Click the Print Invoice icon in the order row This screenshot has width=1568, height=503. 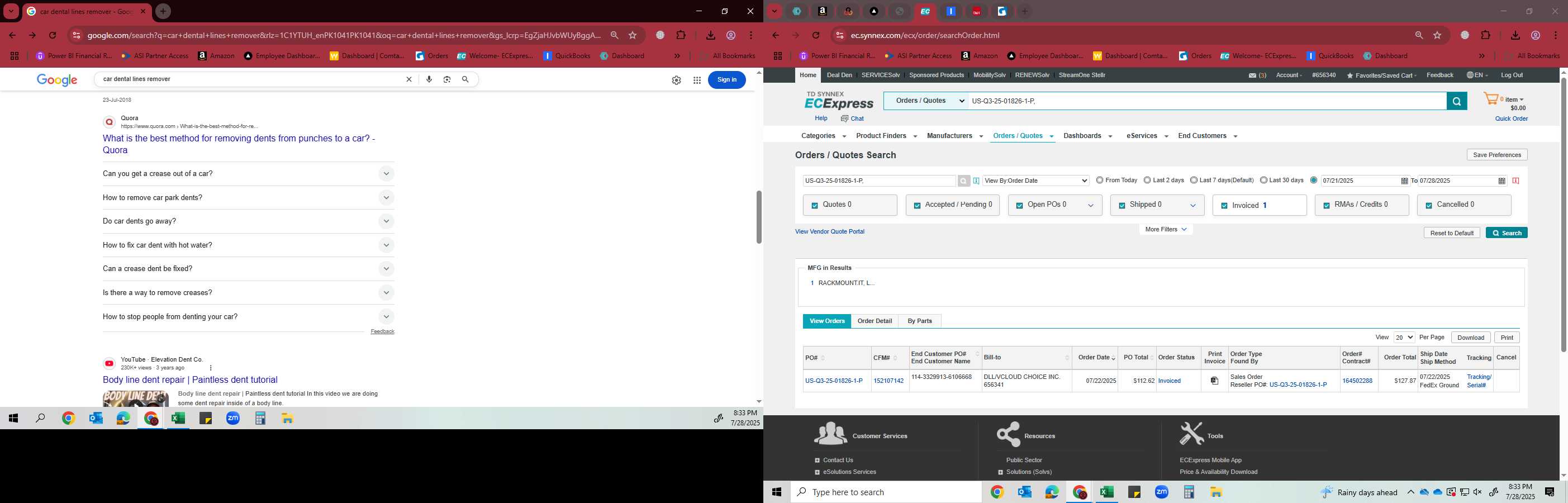click(1214, 381)
